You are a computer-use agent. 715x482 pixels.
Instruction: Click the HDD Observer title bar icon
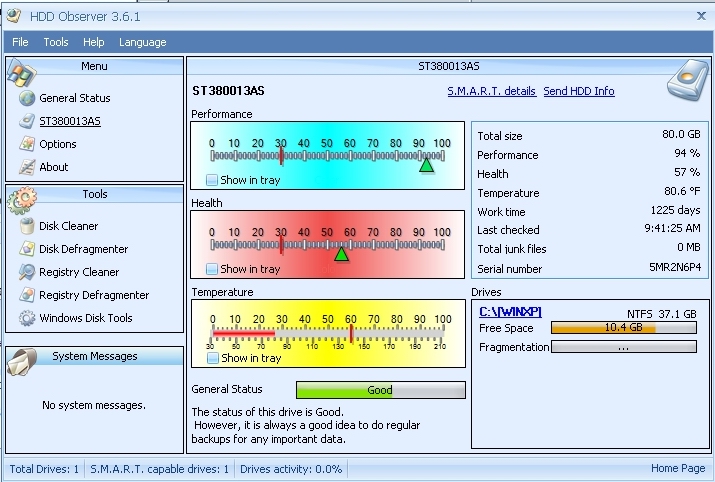tap(14, 16)
